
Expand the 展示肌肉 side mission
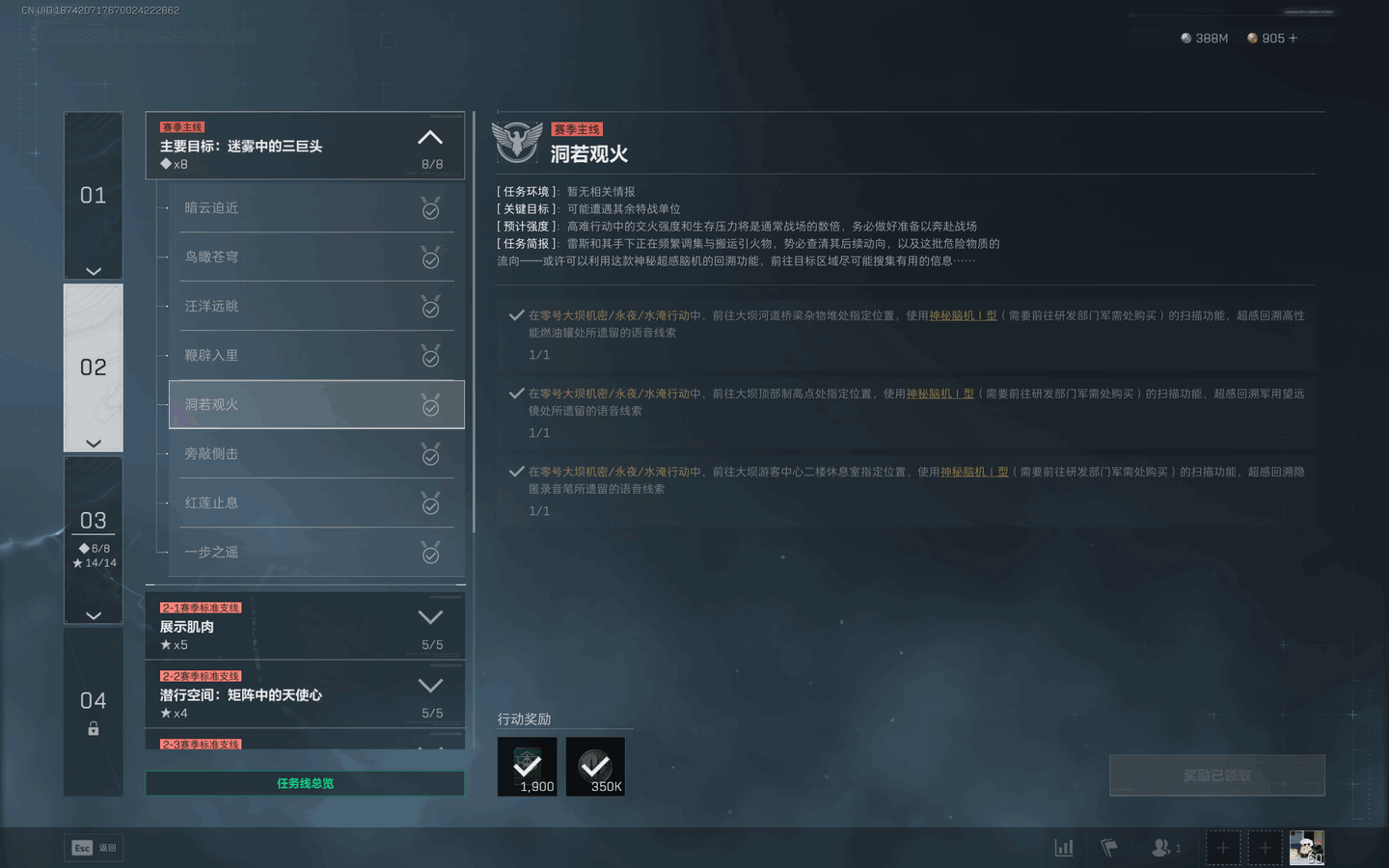coord(430,617)
